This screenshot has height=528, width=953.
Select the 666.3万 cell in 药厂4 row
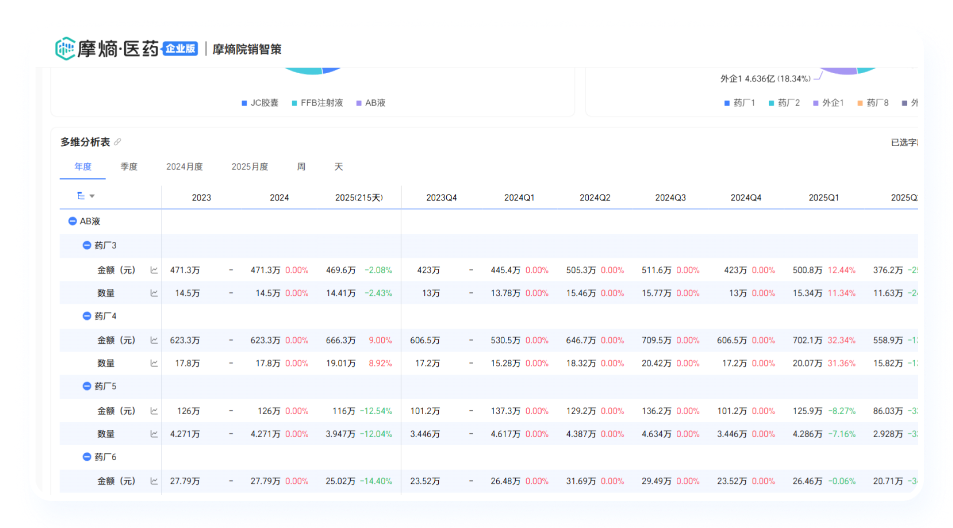click(341, 341)
